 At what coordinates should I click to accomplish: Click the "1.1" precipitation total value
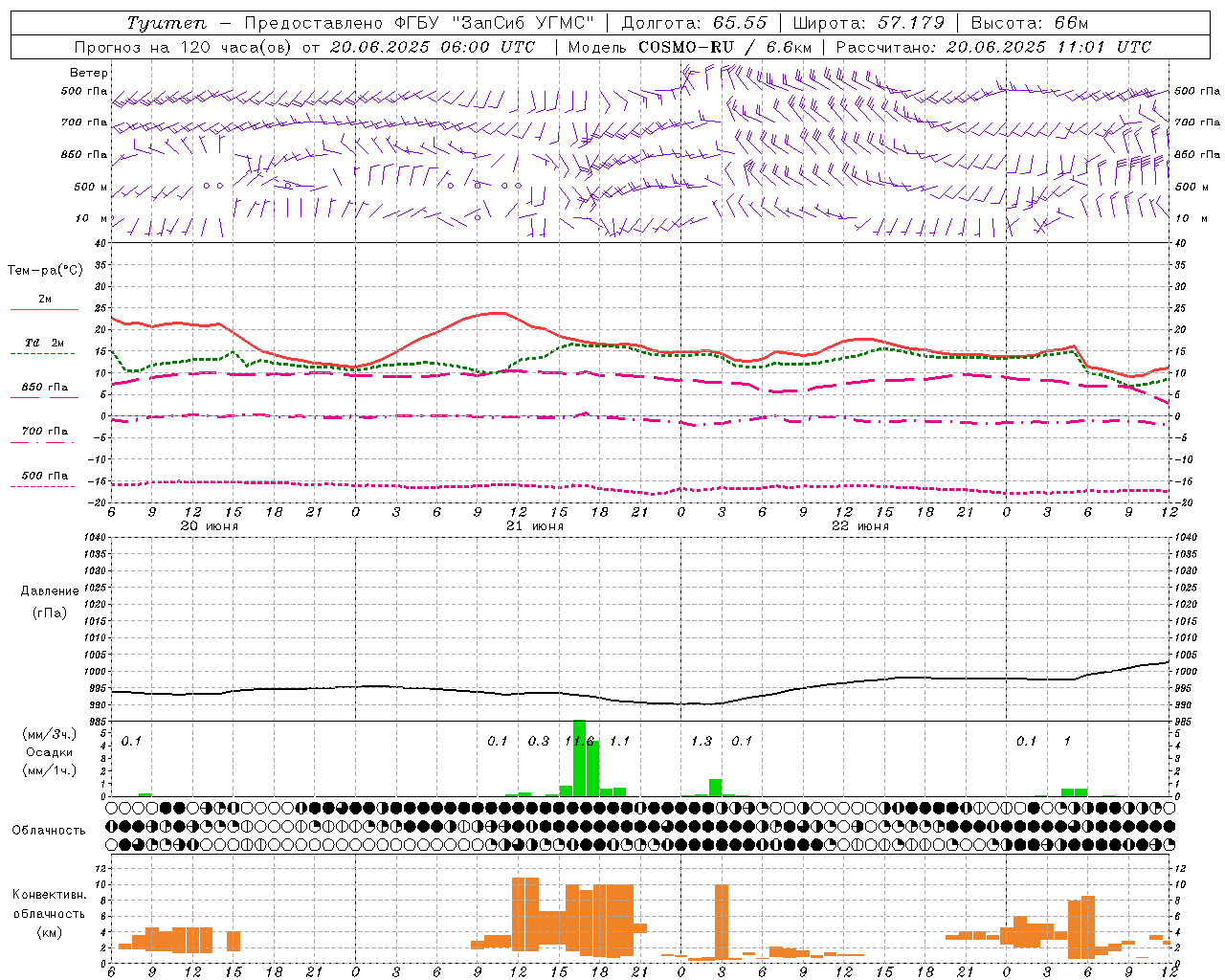click(x=619, y=741)
